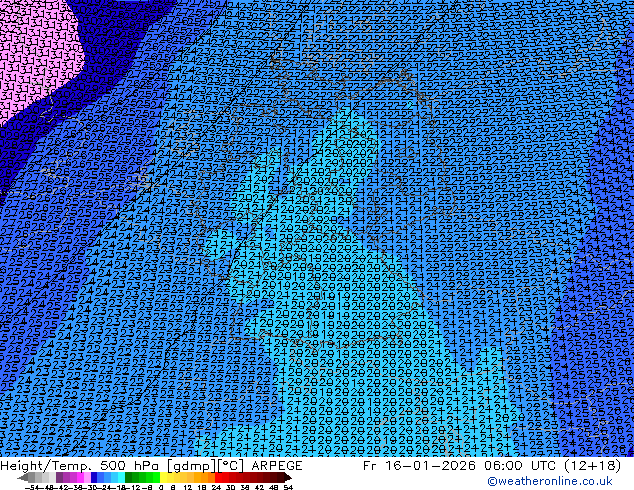Click the '-54' legend scale label
Image resolution: width=634 pixels, height=490 pixels.
[32, 487]
